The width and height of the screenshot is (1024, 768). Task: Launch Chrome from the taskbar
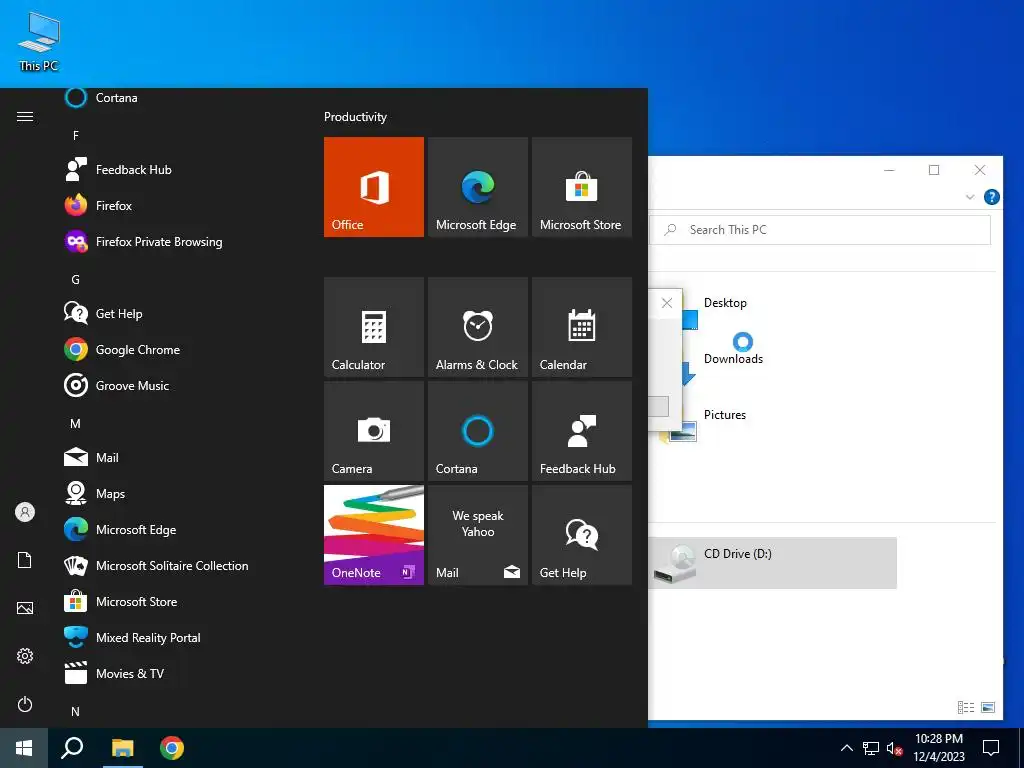pos(172,748)
